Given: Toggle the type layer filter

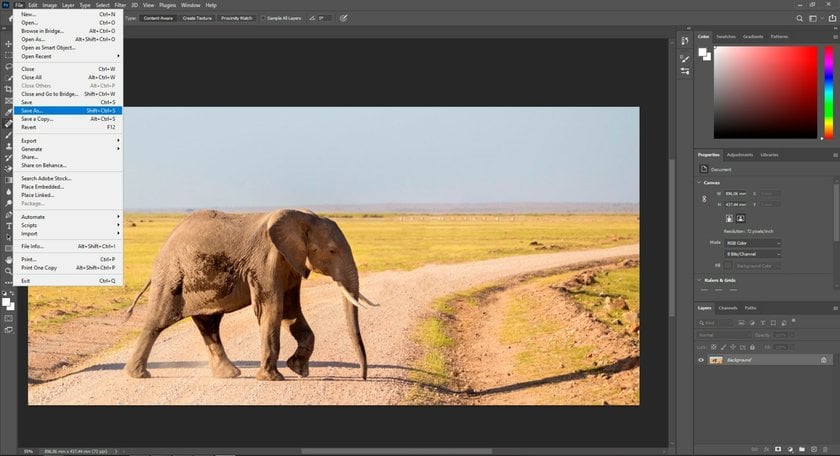Looking at the screenshot, I should pos(762,323).
